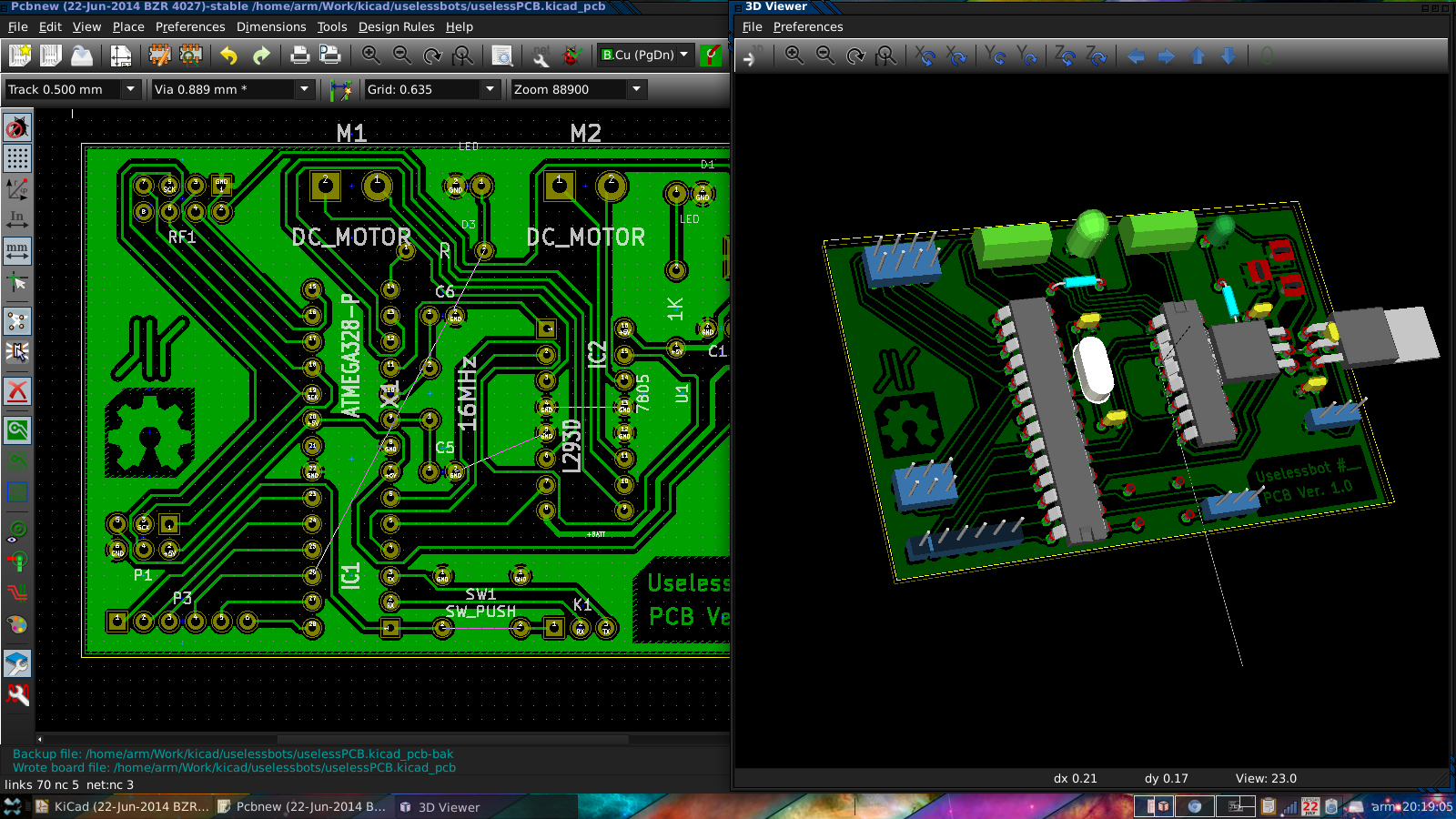Run design rules check ladybug icon
Screen dimensions: 1456x819
coord(571,56)
